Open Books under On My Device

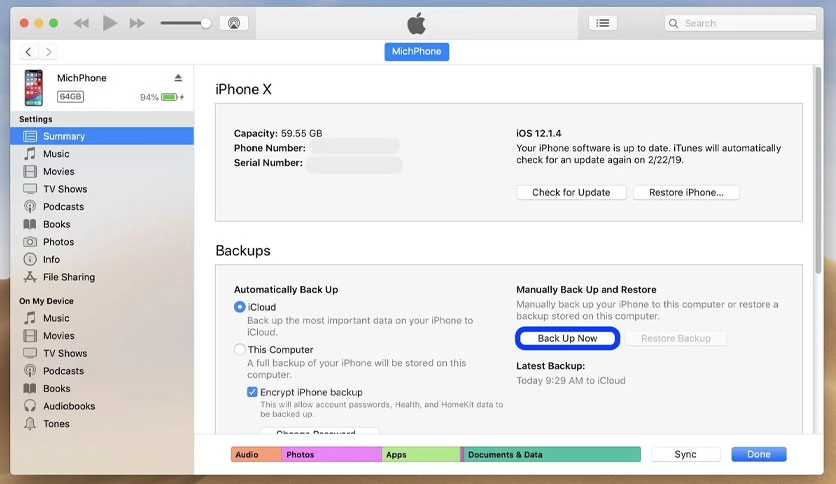pyautogui.click(x=102, y=388)
